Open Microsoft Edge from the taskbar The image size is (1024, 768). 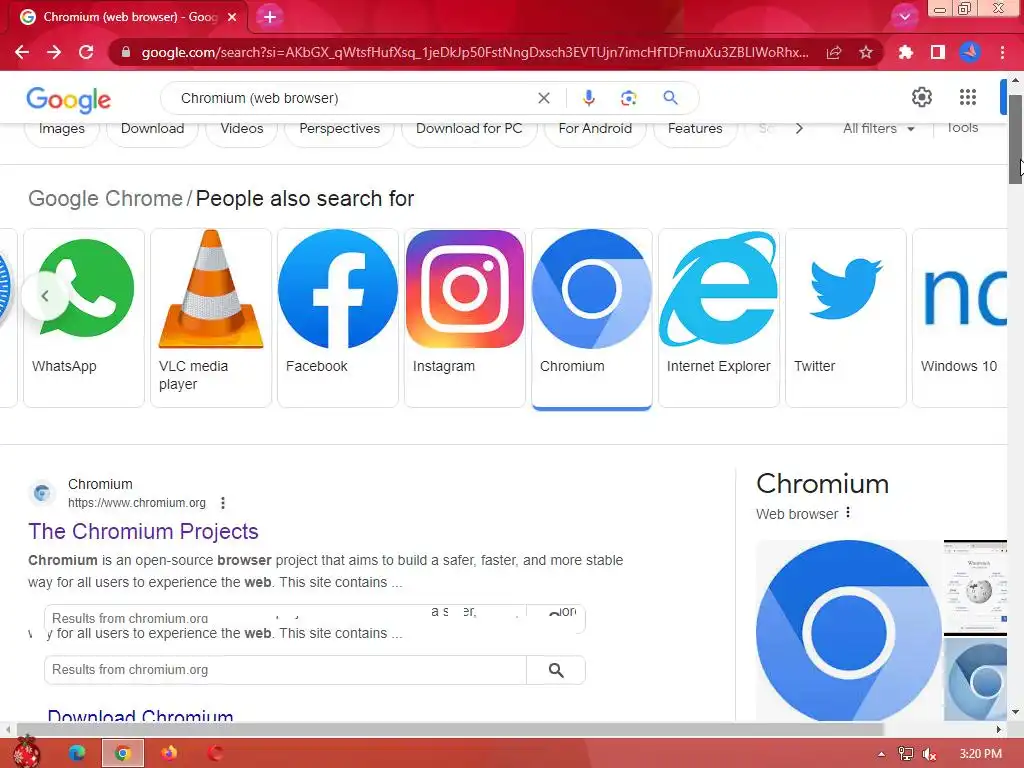coord(76,753)
